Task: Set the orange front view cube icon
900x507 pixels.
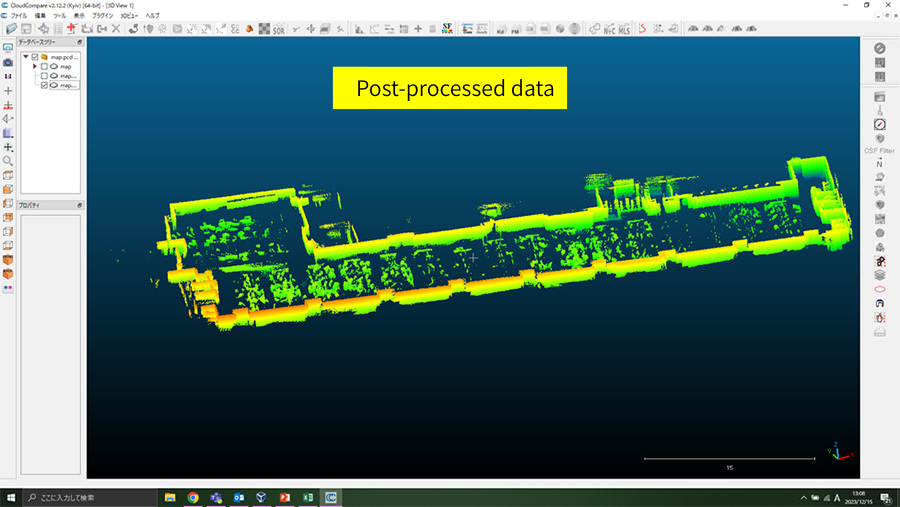Action: click(8, 189)
